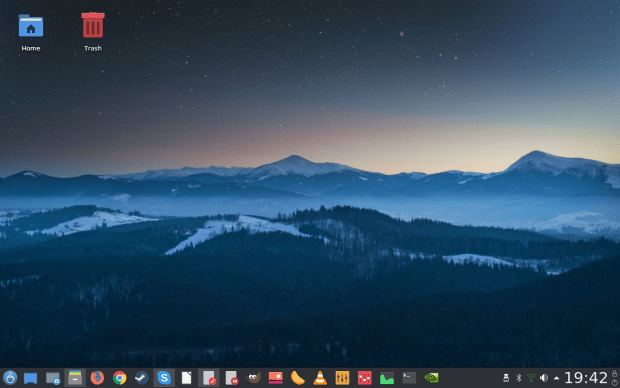Open the file manager drawer icon
Image resolution: width=620 pixels, height=388 pixels.
pyautogui.click(x=75, y=378)
